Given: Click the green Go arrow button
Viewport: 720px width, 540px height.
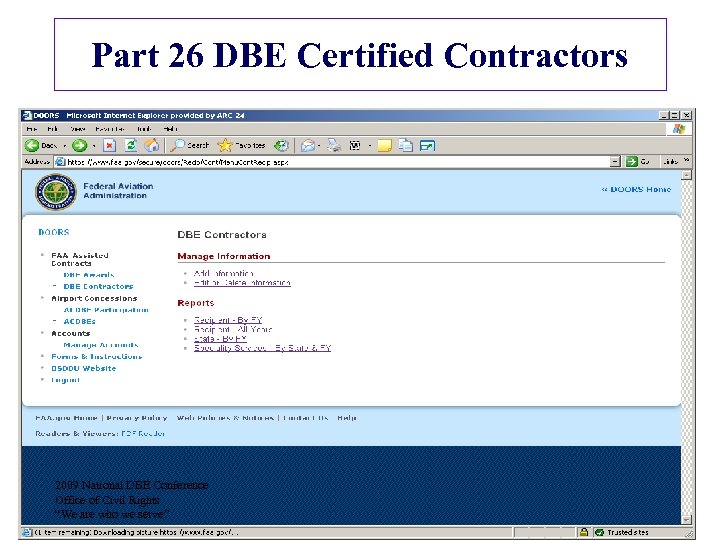Looking at the screenshot, I should (x=632, y=161).
